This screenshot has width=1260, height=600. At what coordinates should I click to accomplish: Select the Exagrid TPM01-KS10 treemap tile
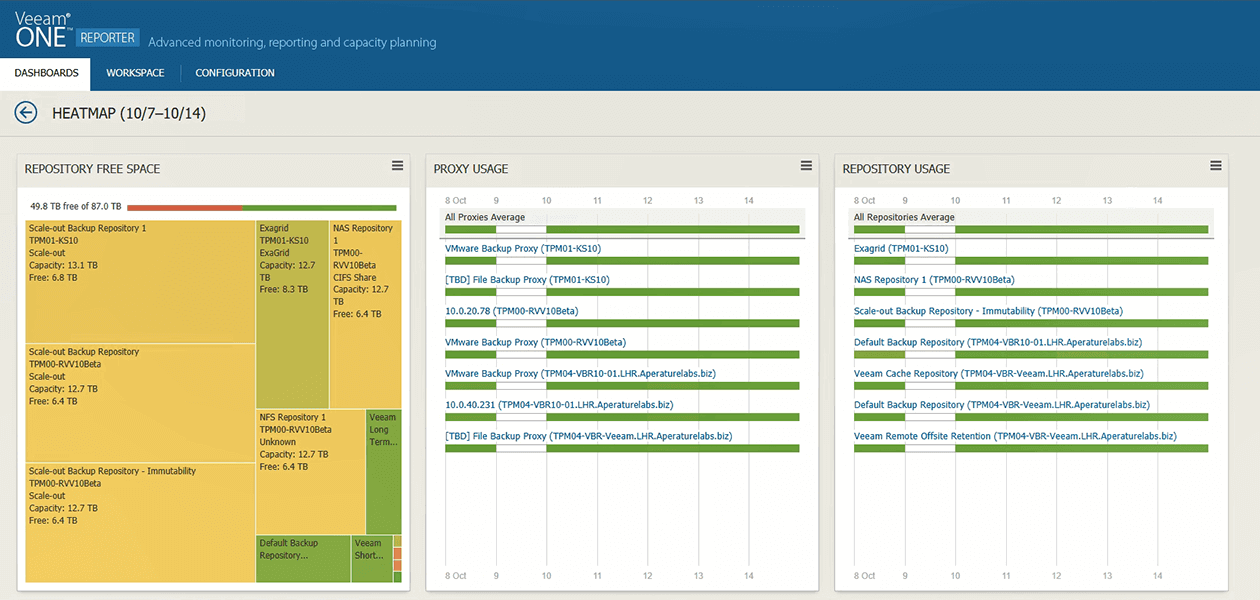point(293,314)
